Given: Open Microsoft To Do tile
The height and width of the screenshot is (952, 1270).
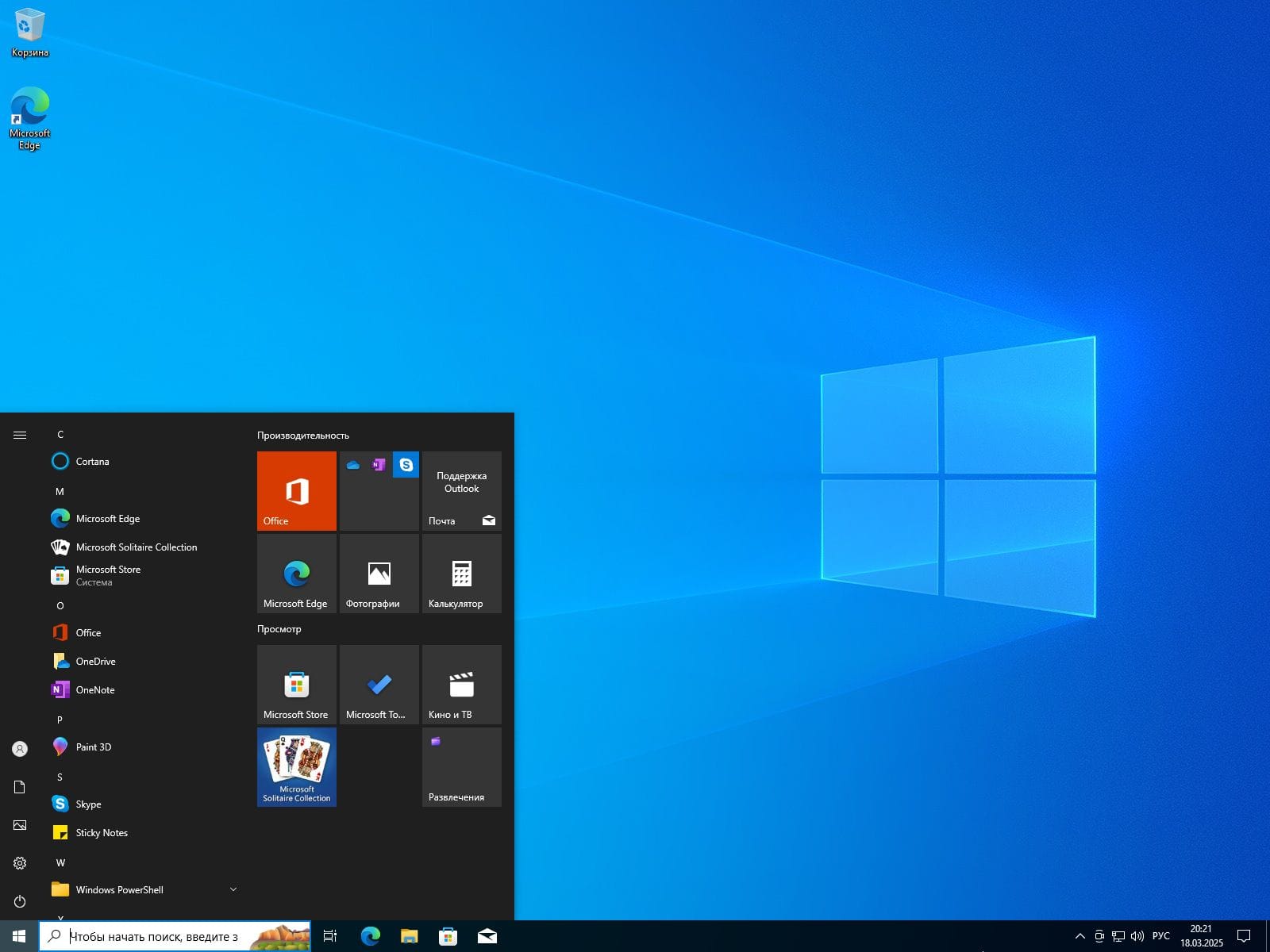Looking at the screenshot, I should pyautogui.click(x=379, y=684).
